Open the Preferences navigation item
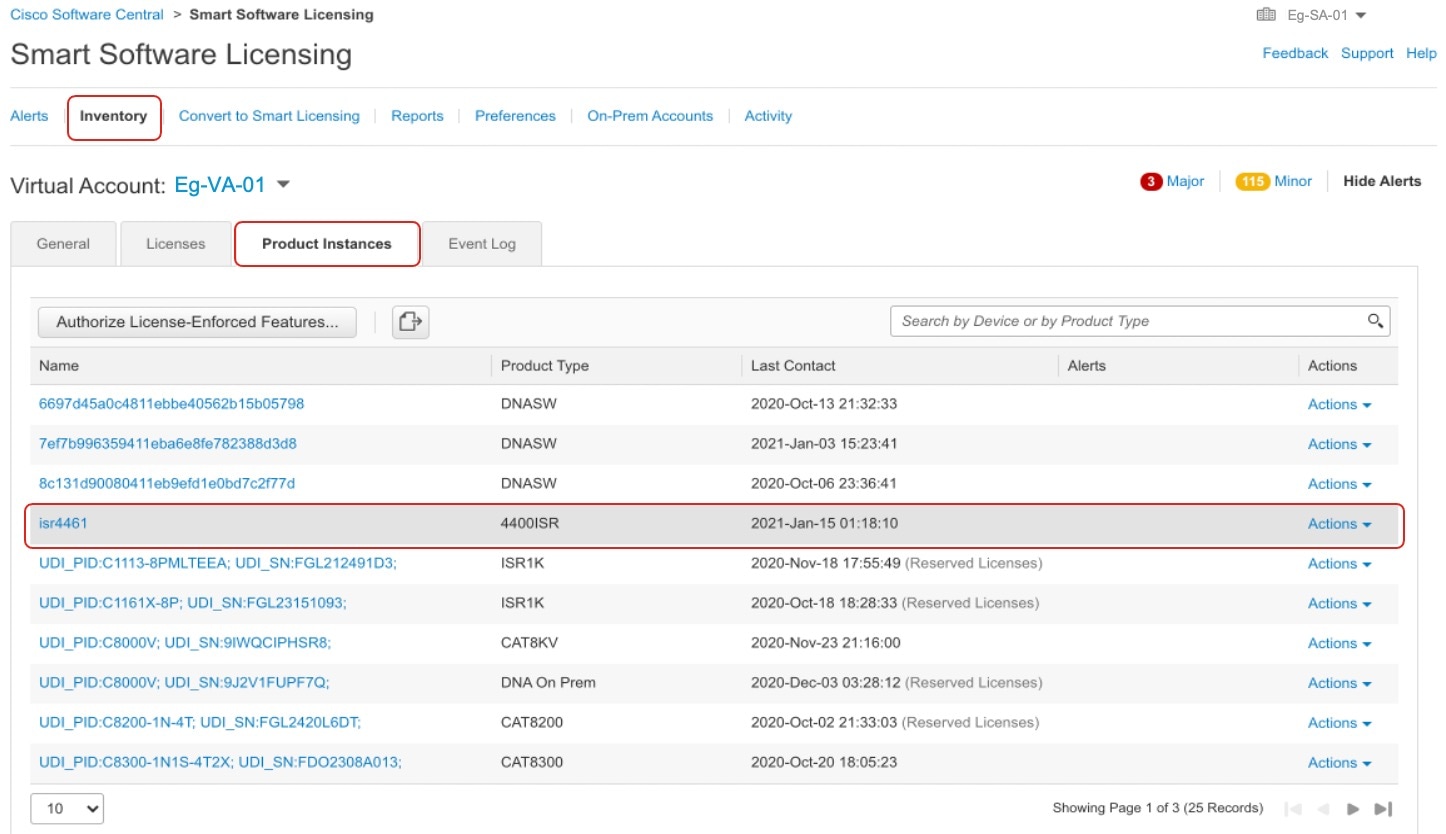This screenshot has width=1446, height=834. tap(515, 116)
